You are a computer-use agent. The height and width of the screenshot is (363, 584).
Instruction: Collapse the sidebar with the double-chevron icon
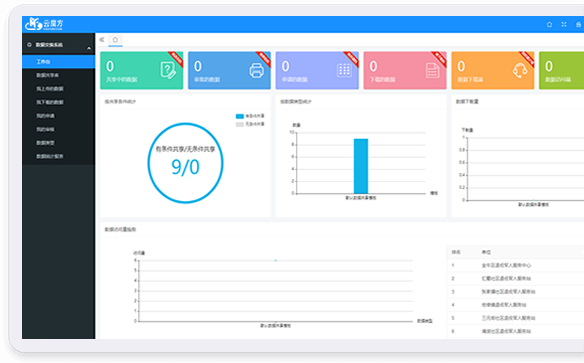pyautogui.click(x=102, y=39)
